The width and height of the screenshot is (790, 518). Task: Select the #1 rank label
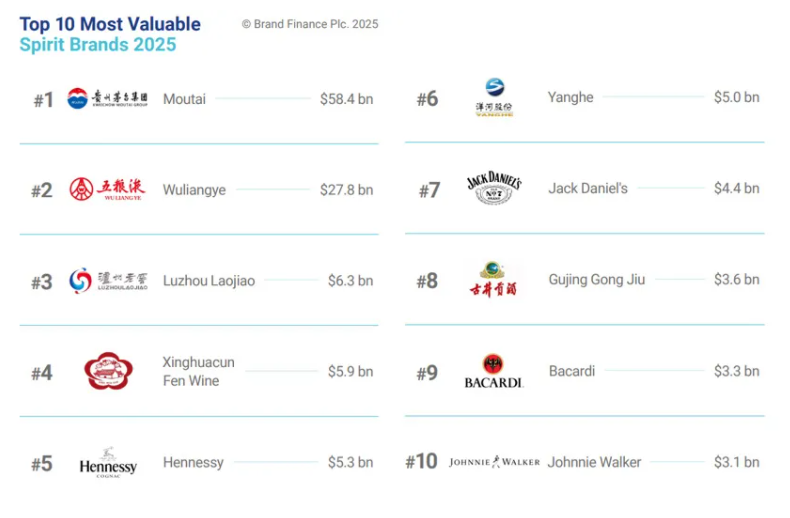point(43,100)
